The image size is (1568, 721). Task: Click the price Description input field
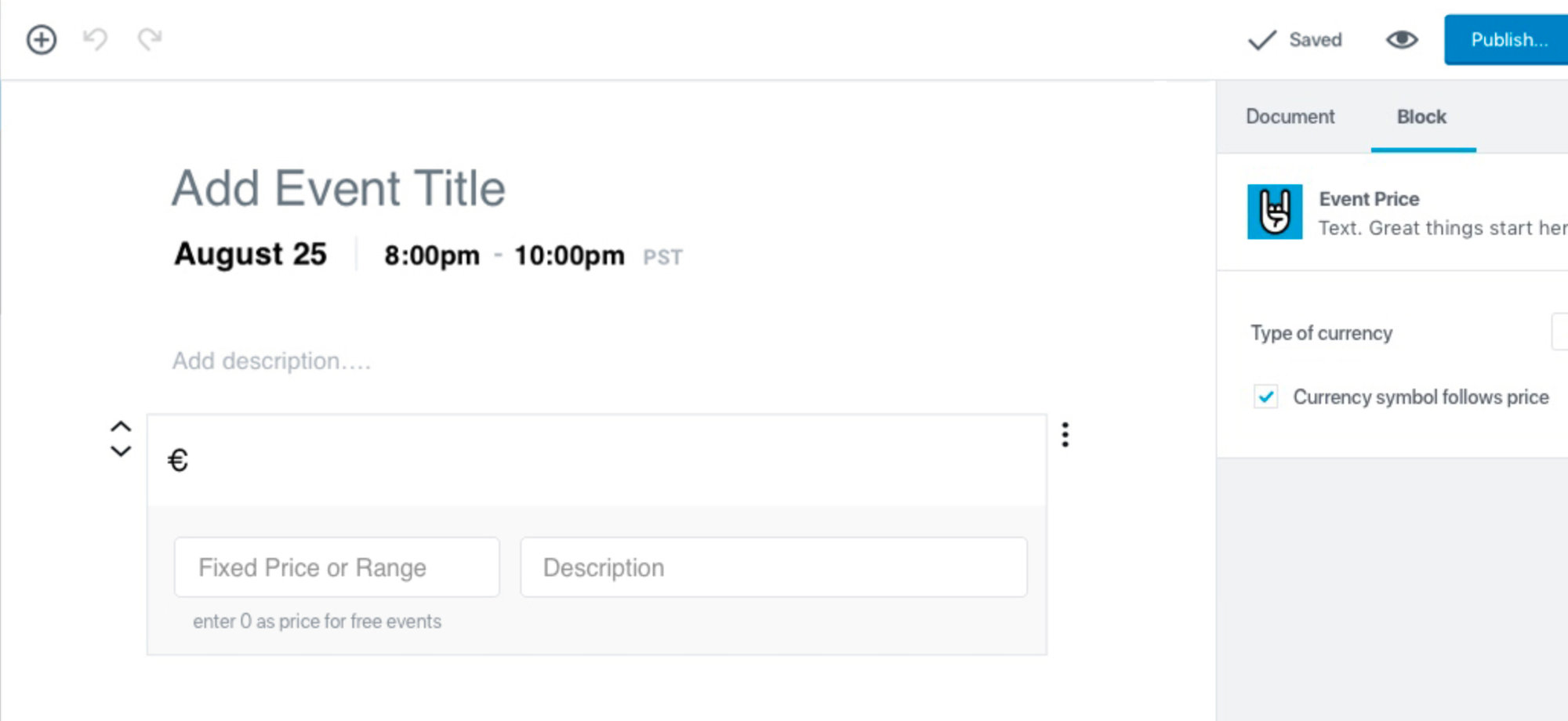773,567
